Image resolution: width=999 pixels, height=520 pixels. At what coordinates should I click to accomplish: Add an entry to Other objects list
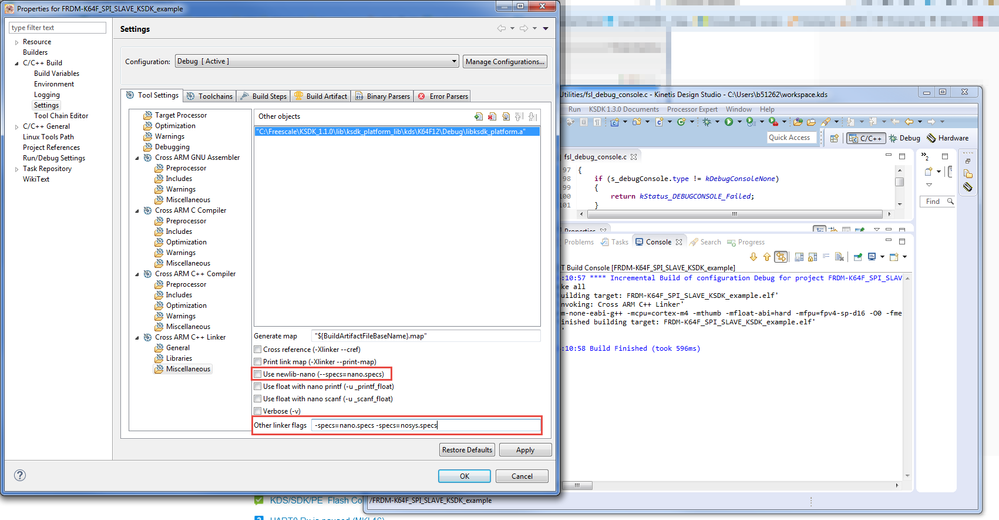tap(478, 117)
